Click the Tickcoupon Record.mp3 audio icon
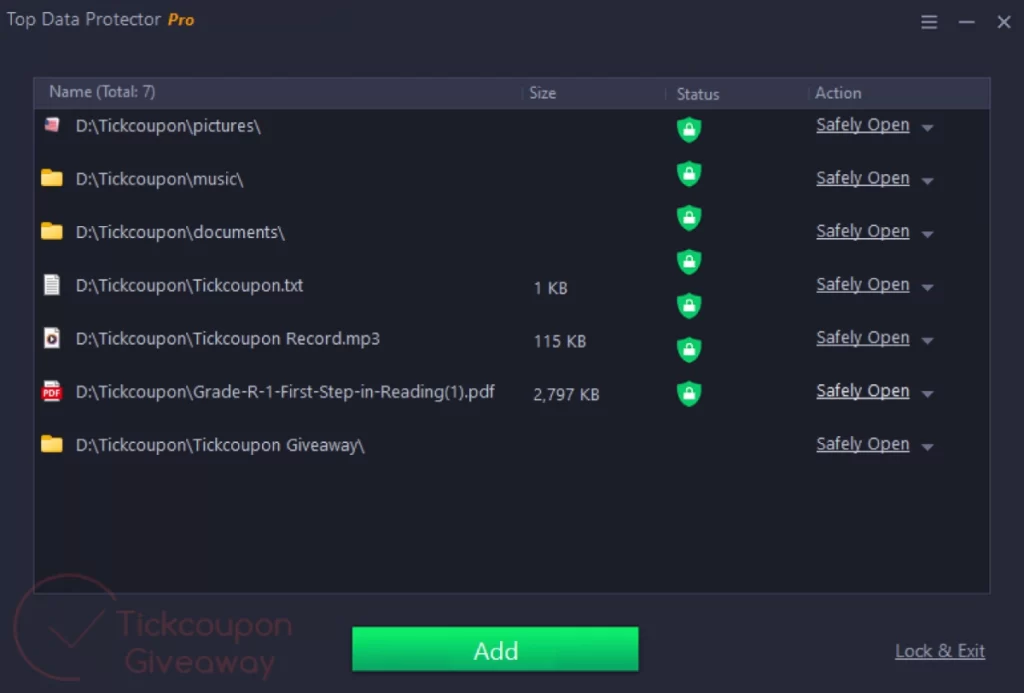The image size is (1024, 693). 52,338
